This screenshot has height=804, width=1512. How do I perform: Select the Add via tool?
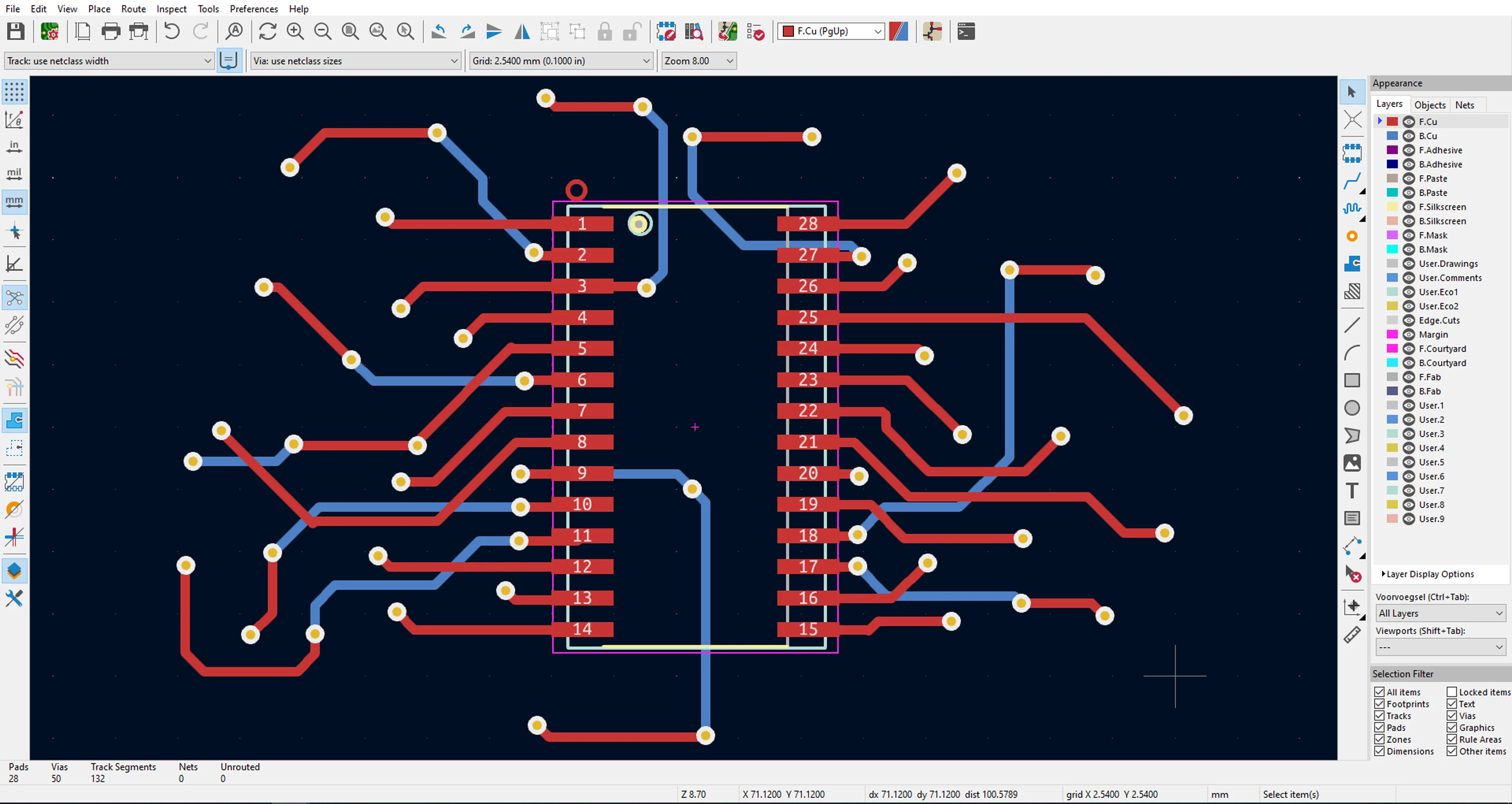1352,236
